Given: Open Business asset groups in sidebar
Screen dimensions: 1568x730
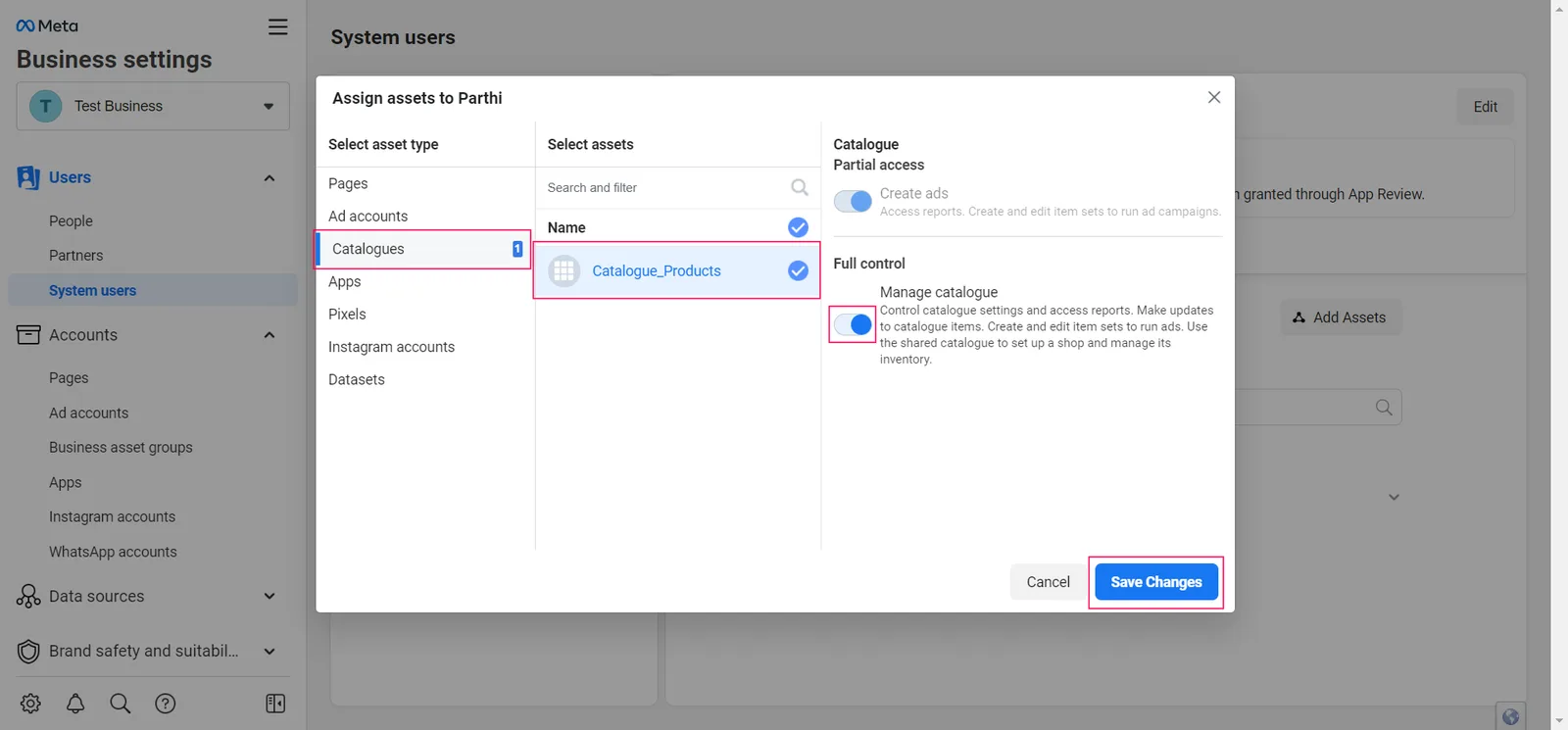Looking at the screenshot, I should pos(121,447).
